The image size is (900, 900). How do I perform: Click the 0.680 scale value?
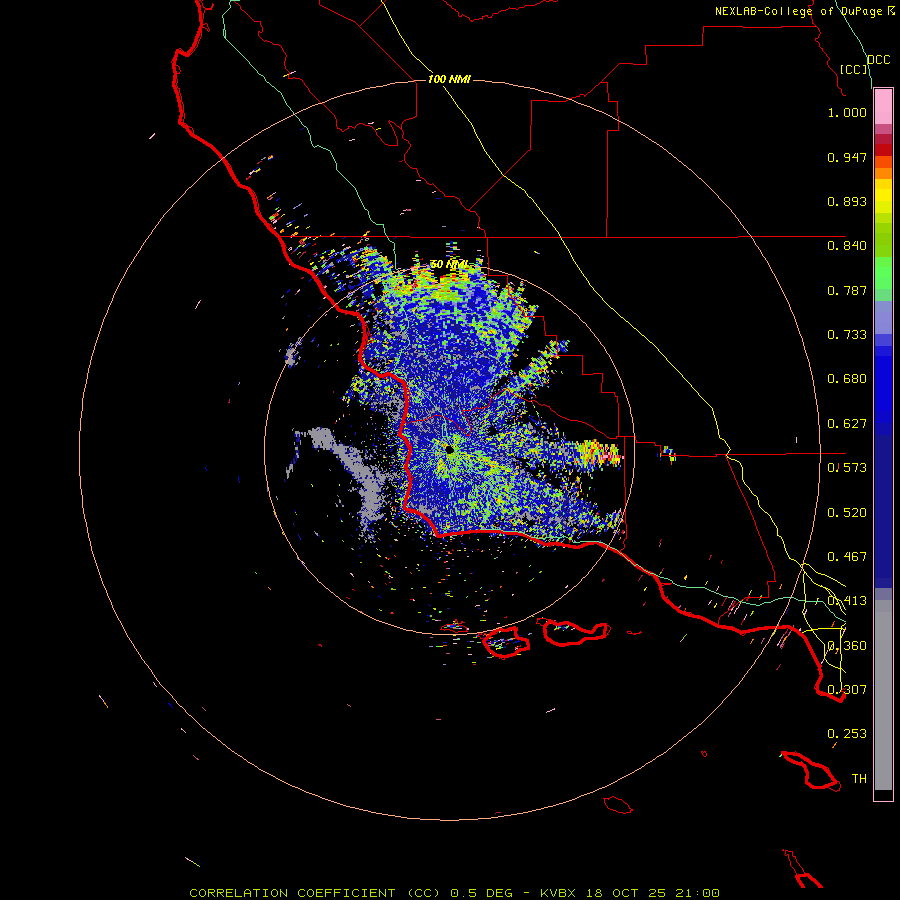click(x=847, y=379)
